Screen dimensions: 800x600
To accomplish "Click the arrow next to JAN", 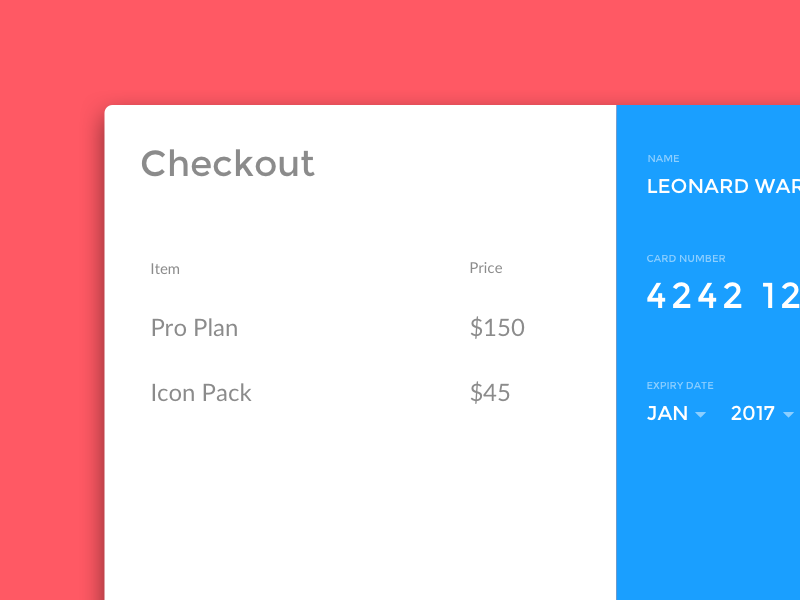I will [700, 415].
